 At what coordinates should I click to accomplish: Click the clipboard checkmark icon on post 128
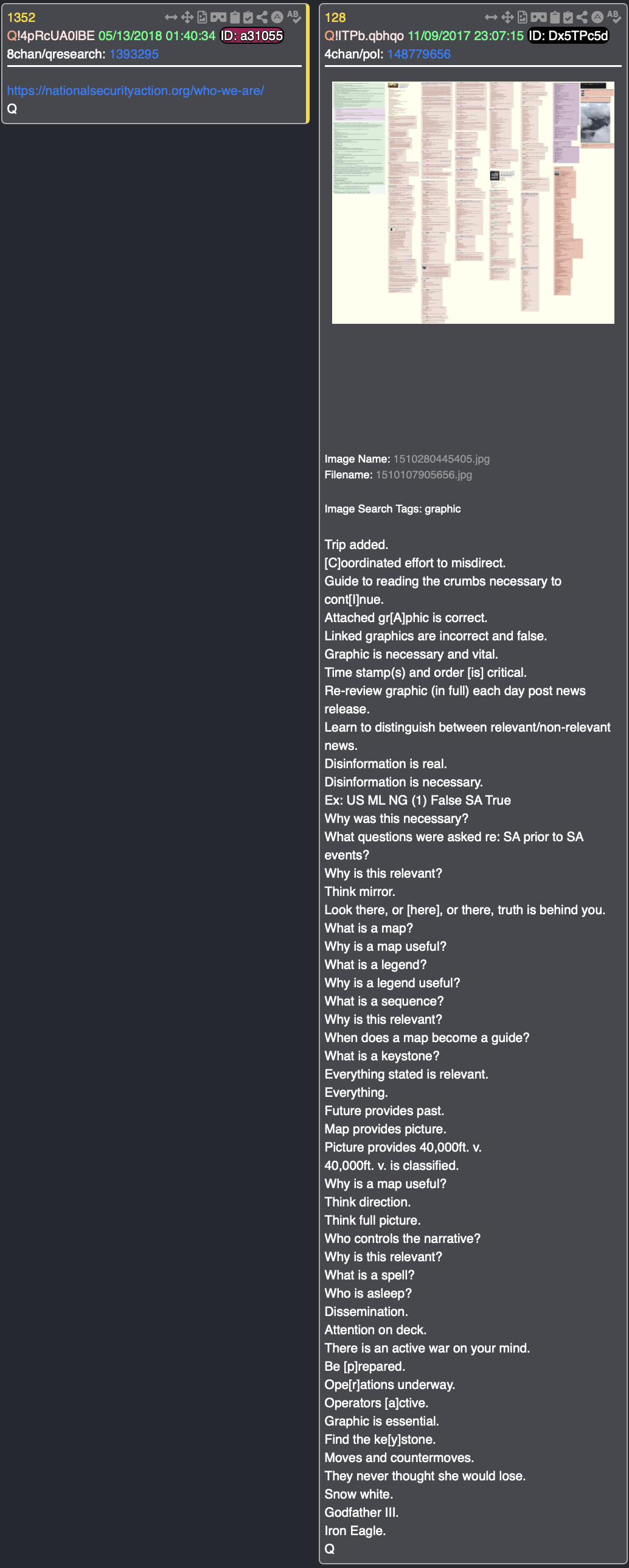click(568, 17)
